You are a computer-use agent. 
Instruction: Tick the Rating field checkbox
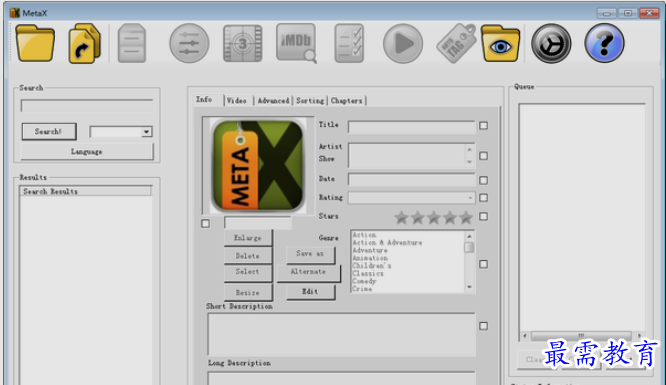[483, 198]
